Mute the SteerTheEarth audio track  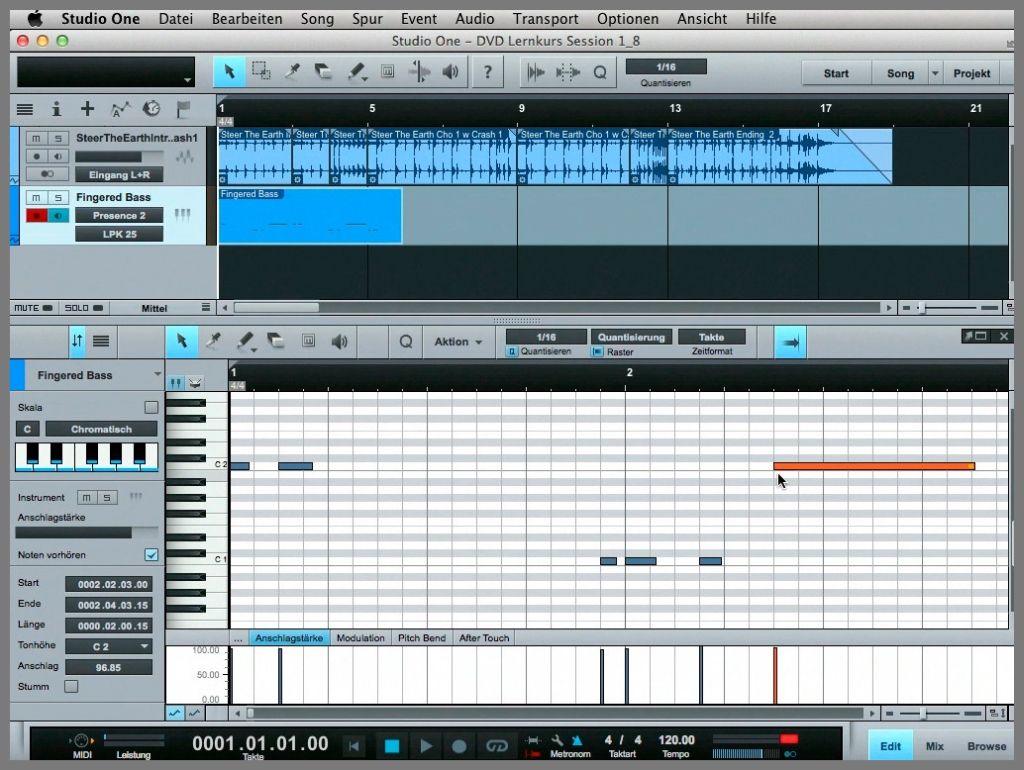click(36, 138)
